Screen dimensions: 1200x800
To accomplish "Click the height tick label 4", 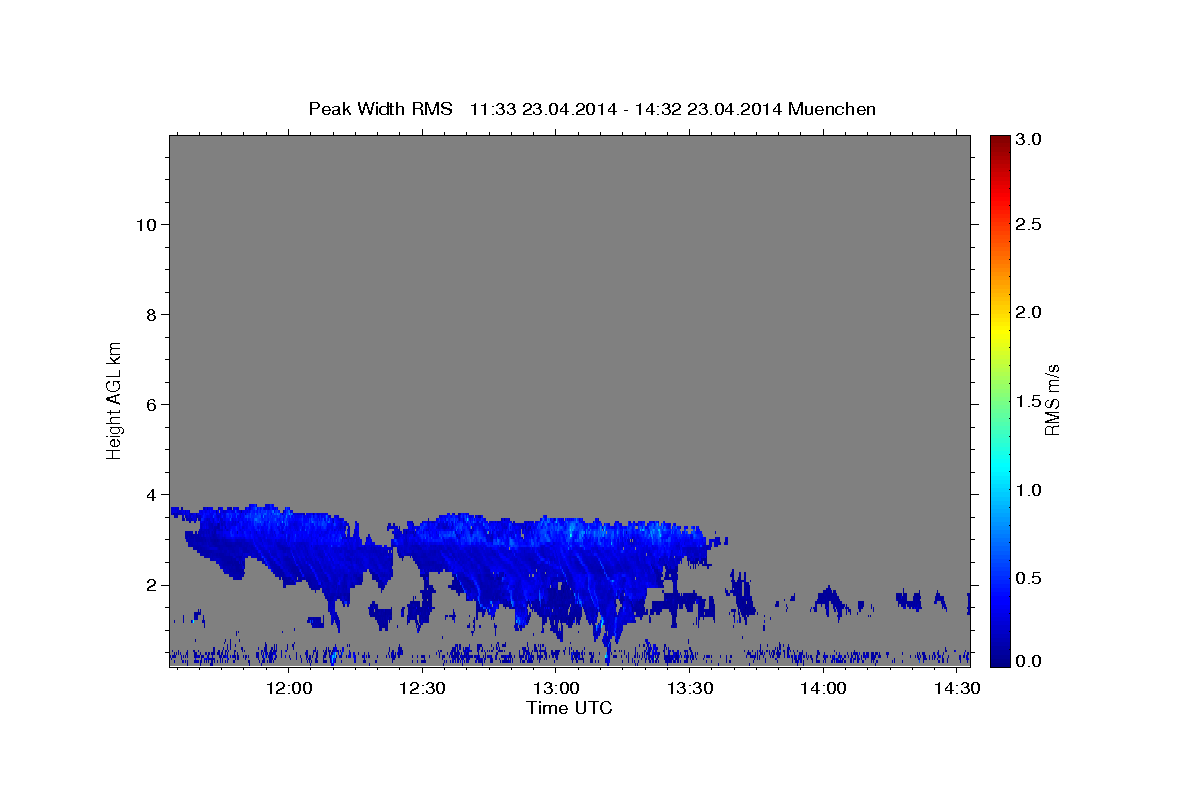I will point(149,494).
